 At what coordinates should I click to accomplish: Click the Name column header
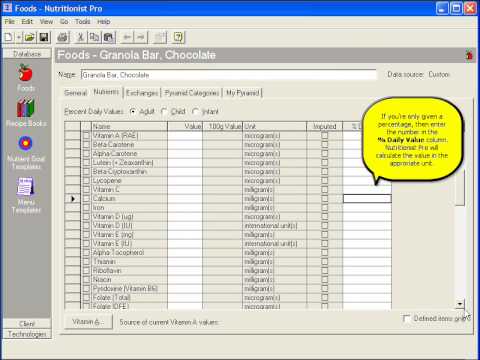point(129,127)
